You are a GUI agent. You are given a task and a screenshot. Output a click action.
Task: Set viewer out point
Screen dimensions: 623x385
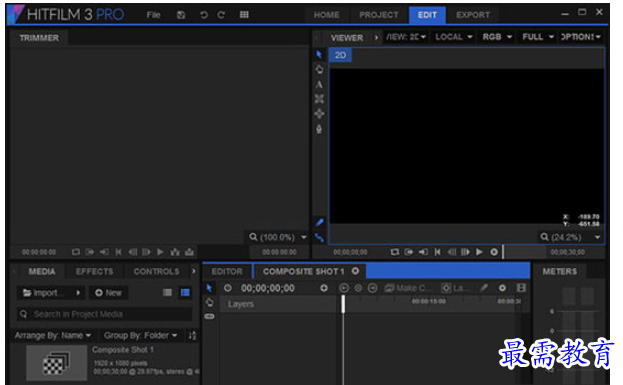coord(423,252)
